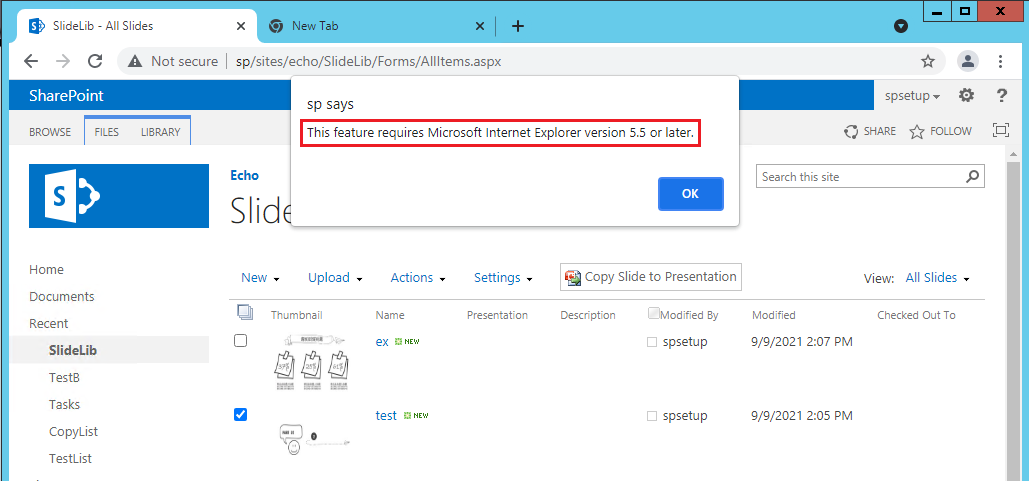
Task: Expand the Upload dropdown menu
Action: pyautogui.click(x=335, y=278)
